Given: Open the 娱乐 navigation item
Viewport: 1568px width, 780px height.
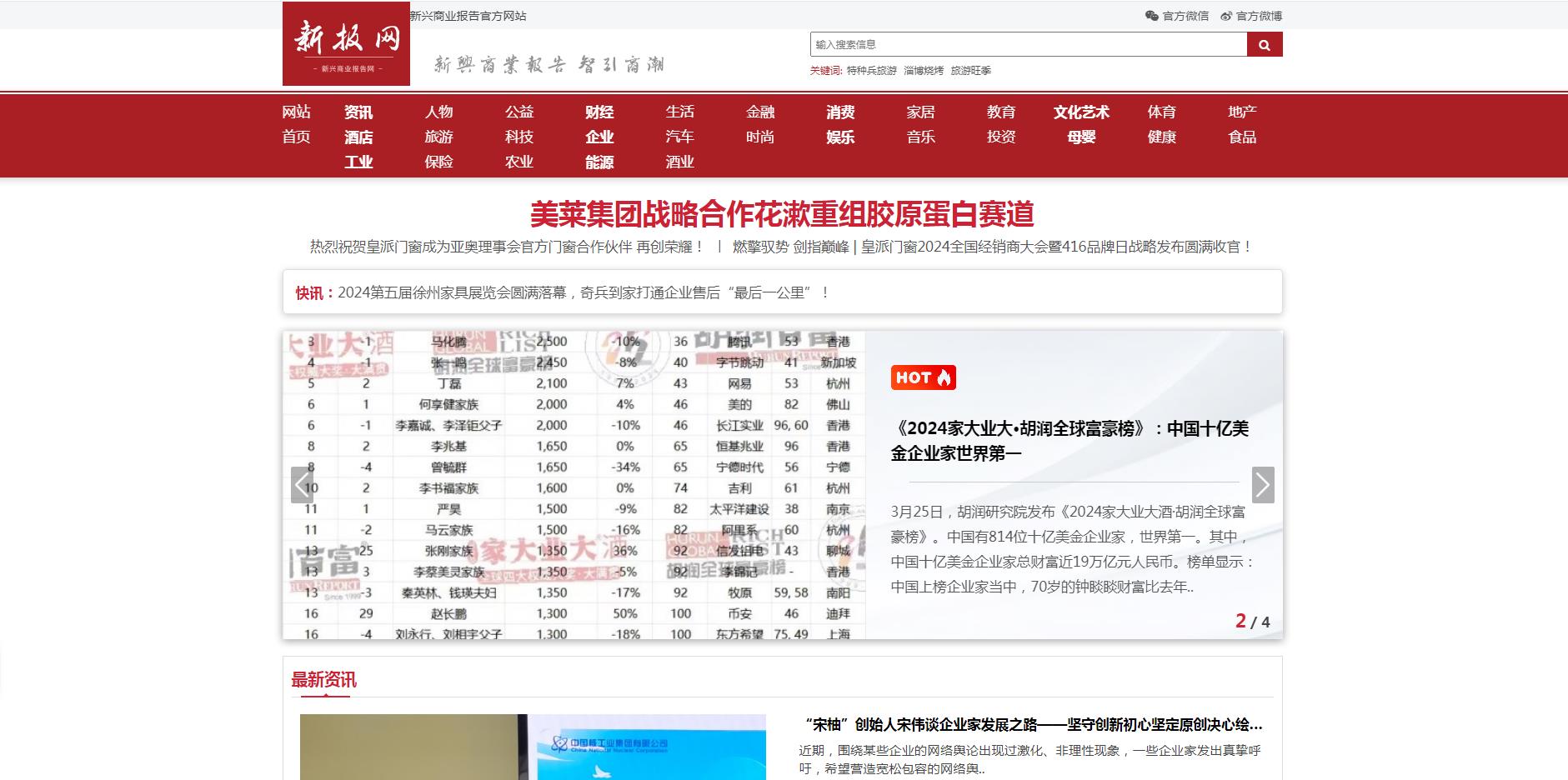Looking at the screenshot, I should pos(840,137).
